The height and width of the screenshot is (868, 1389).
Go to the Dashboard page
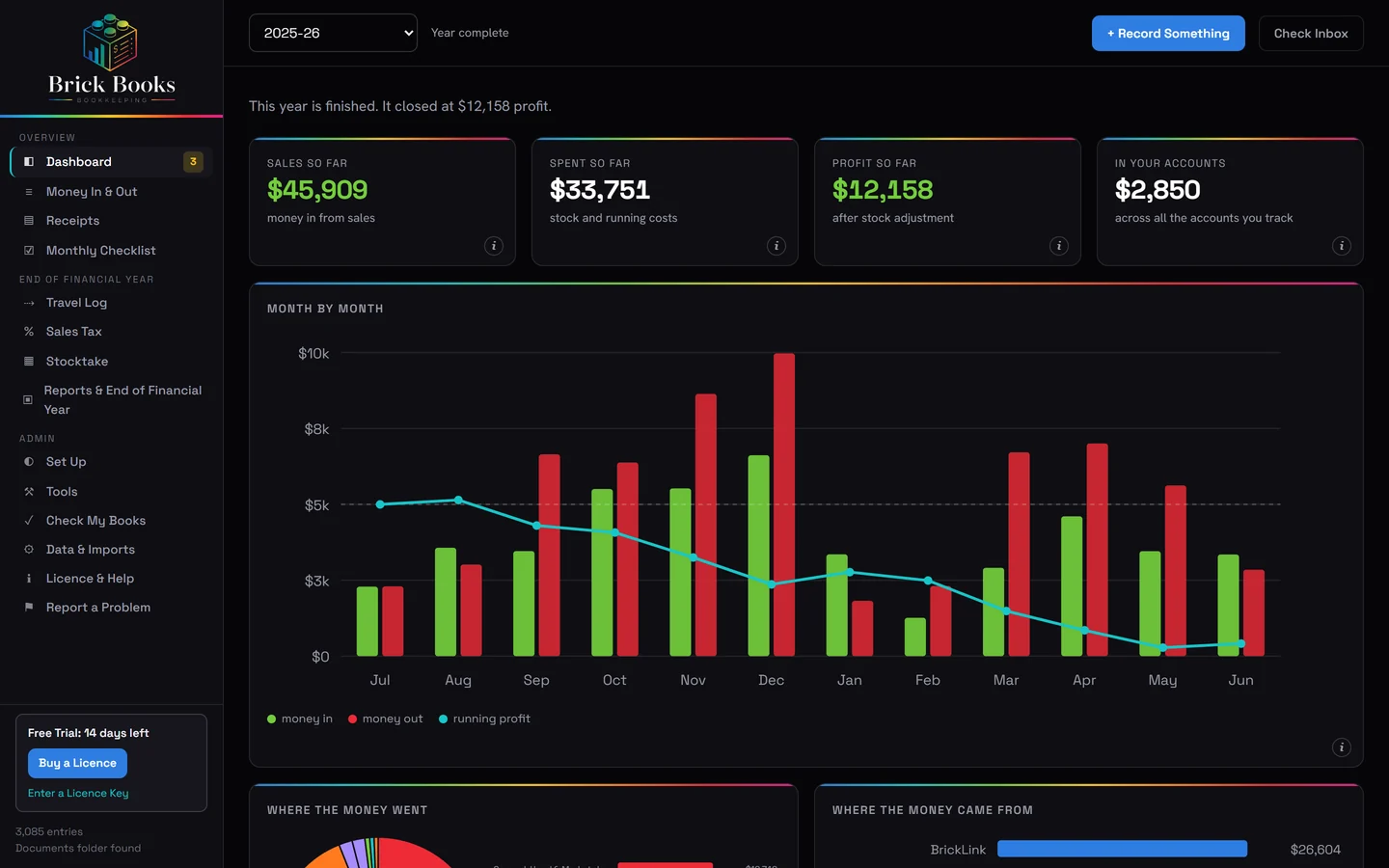(111, 162)
